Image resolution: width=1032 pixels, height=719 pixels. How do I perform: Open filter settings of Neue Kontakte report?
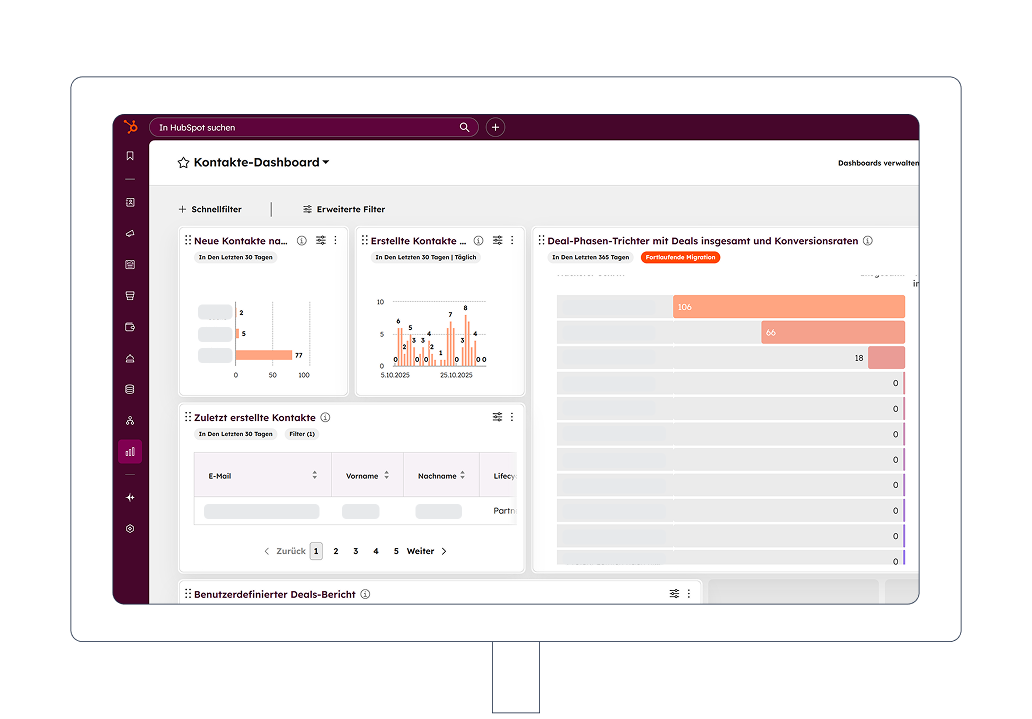(x=321, y=241)
